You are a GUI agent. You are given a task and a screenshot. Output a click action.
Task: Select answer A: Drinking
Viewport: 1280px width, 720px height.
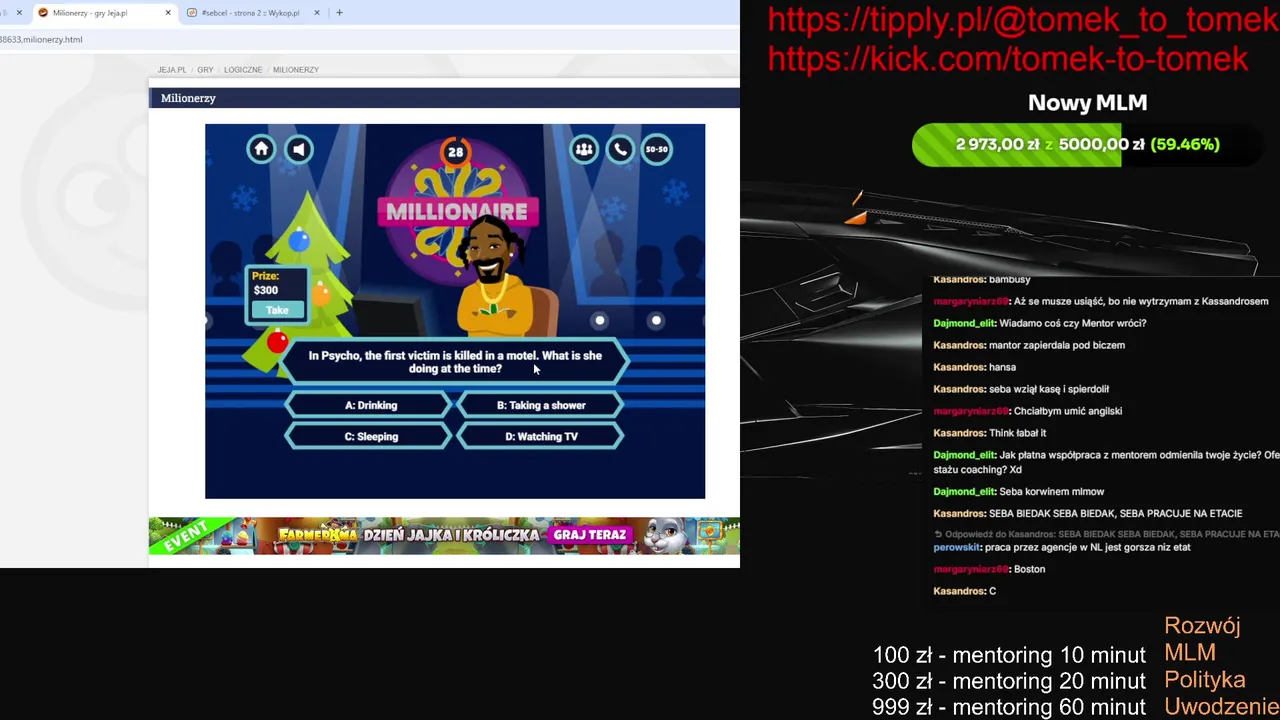(x=371, y=405)
